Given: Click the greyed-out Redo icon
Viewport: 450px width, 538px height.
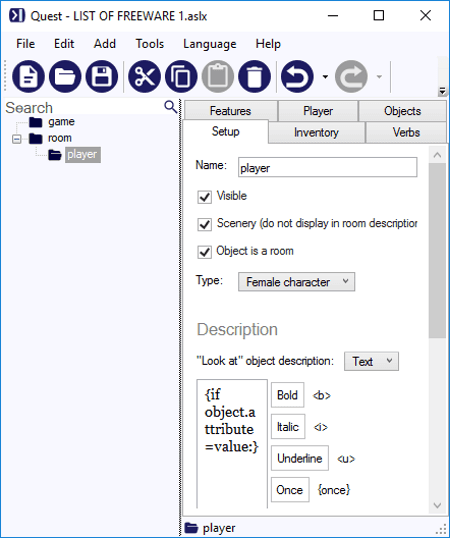Looking at the screenshot, I should [x=351, y=77].
